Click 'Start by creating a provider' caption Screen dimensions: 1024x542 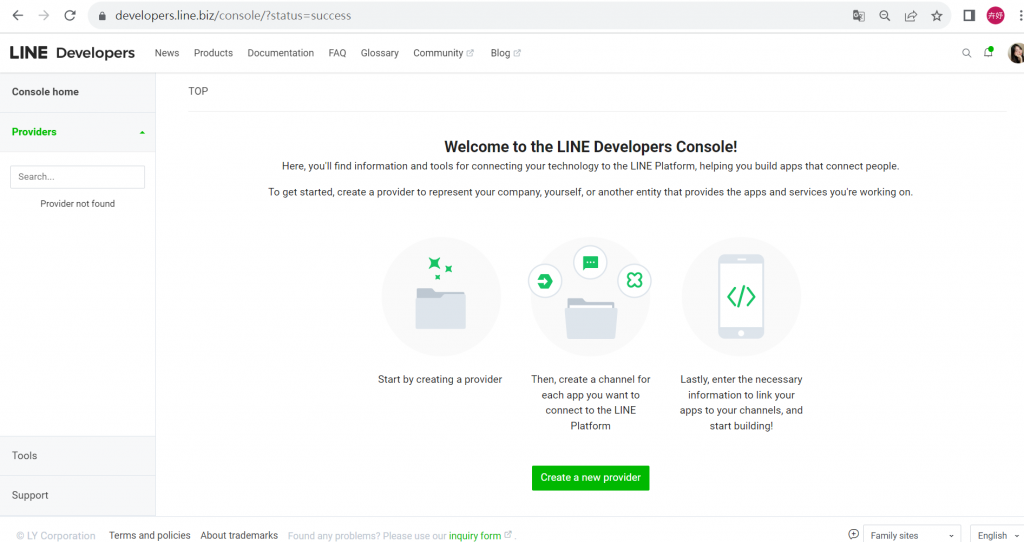click(x=440, y=379)
